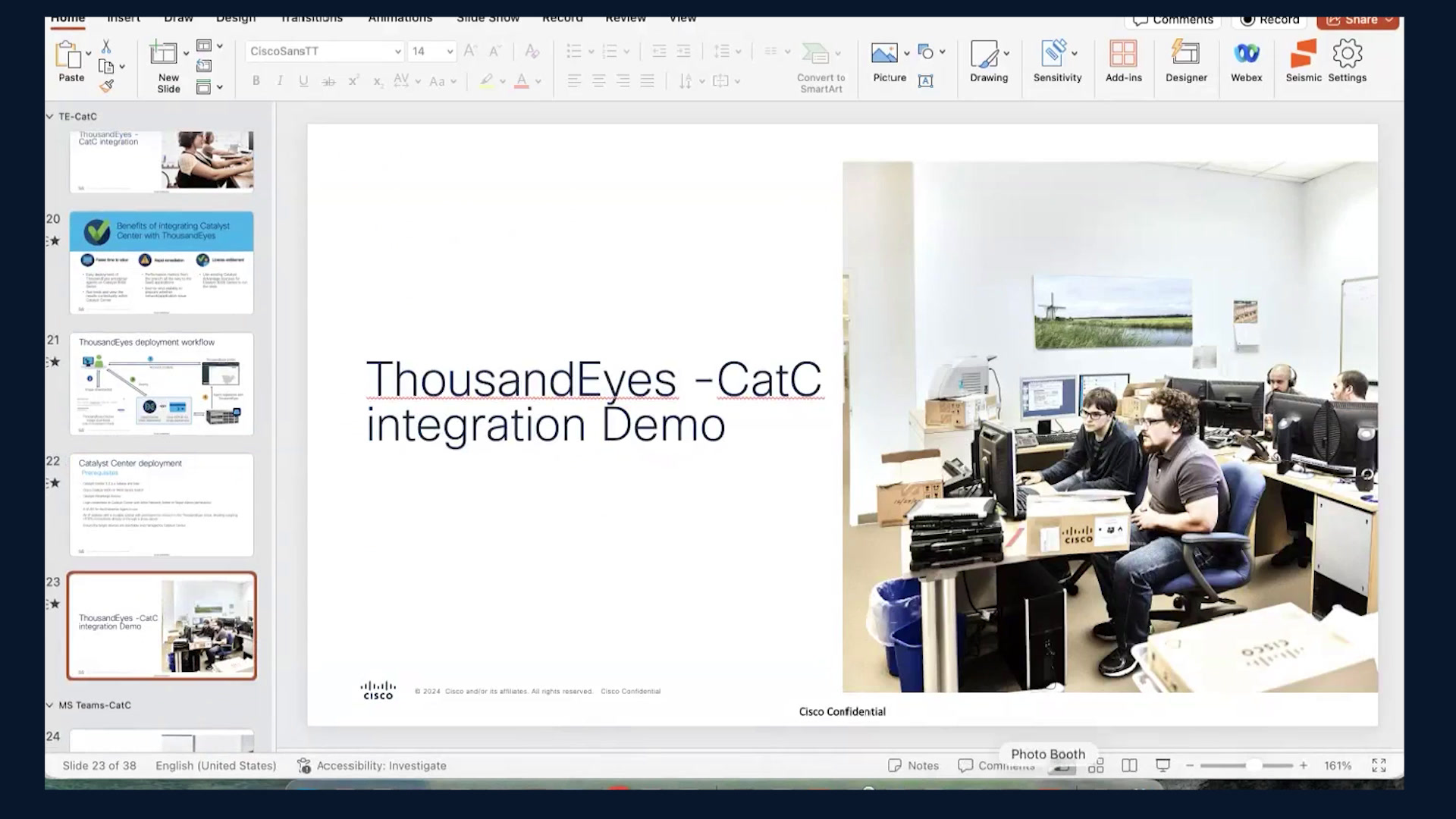Screen dimensions: 1456x819
Task: Open the Review ribbon tab
Action: click(626, 18)
